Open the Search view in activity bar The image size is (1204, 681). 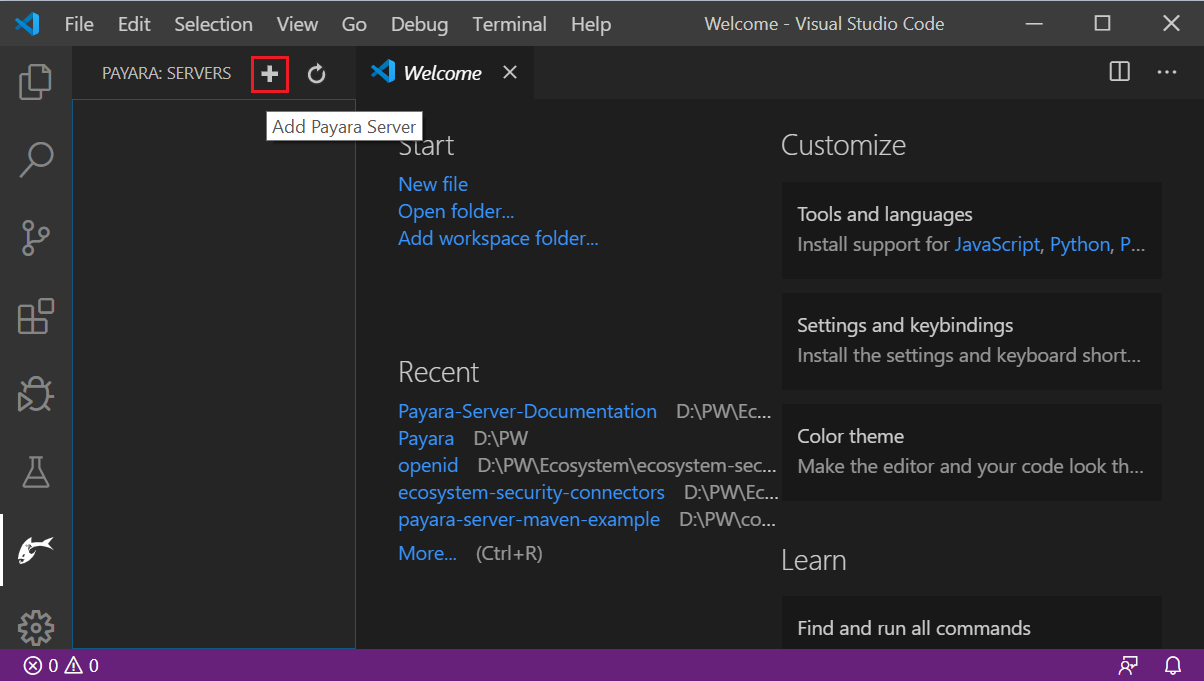36,159
